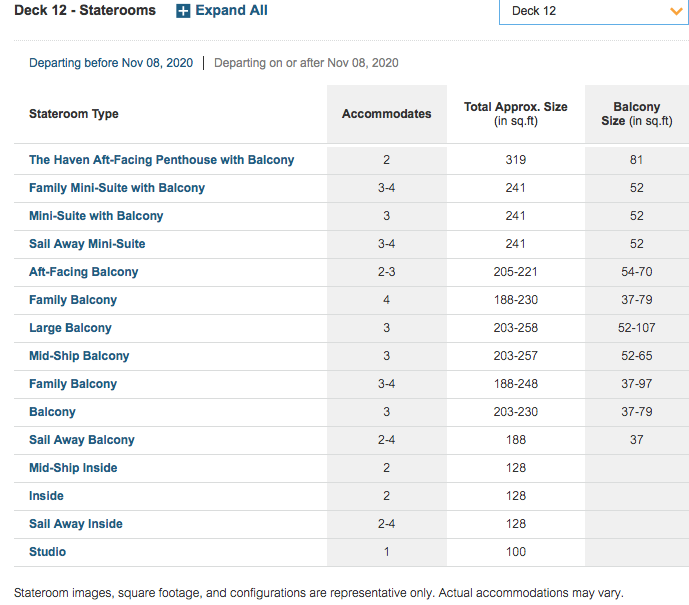Select Sail Away Mini-Suite stateroom
The height and width of the screenshot is (605, 689).
coord(87,244)
